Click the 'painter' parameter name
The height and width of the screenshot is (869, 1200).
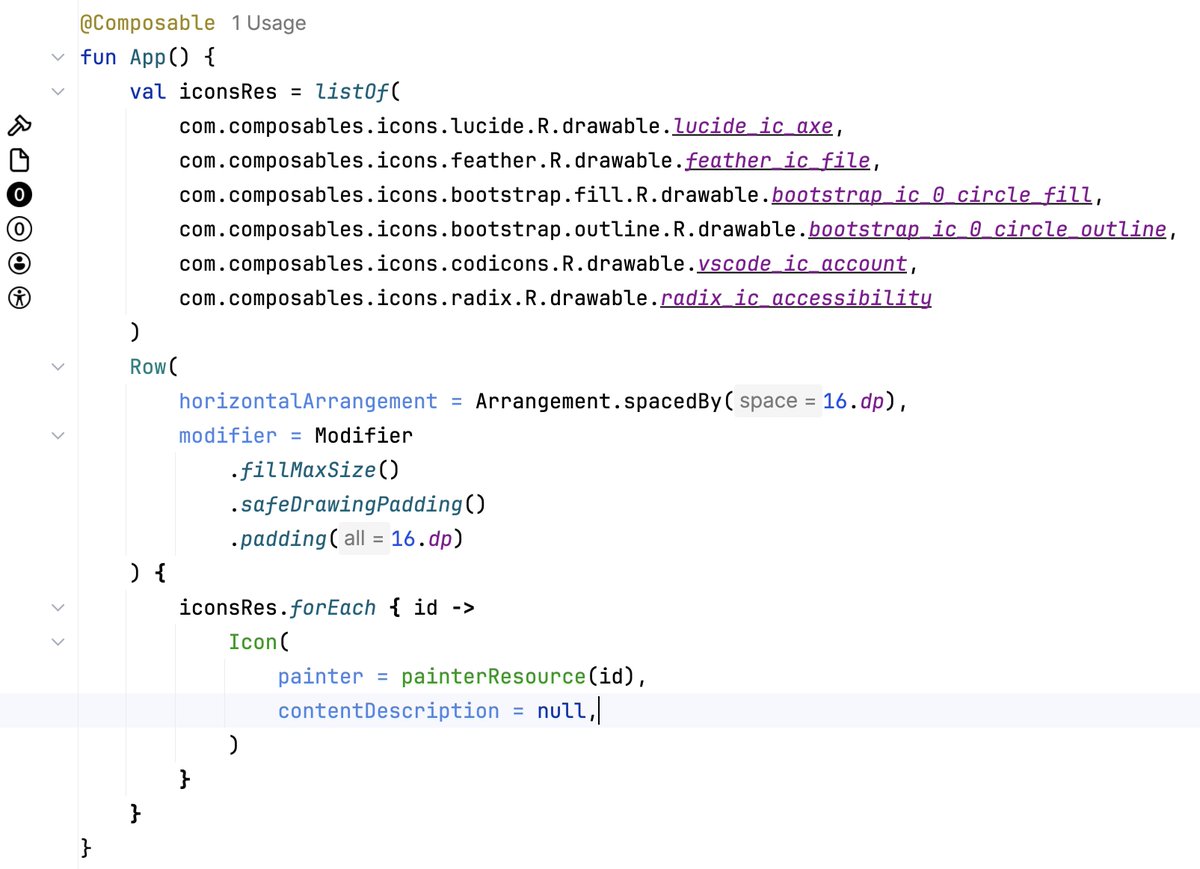click(x=320, y=676)
